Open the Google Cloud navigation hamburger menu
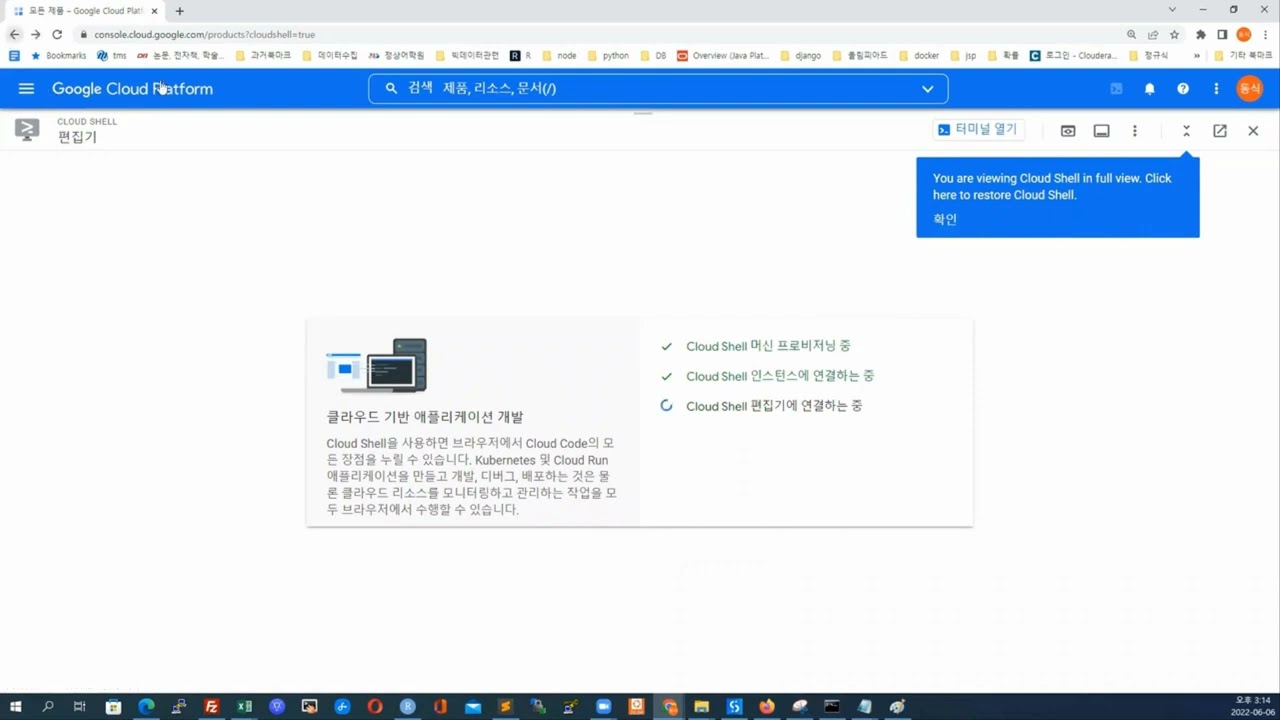This screenshot has height=720, width=1280. point(26,89)
